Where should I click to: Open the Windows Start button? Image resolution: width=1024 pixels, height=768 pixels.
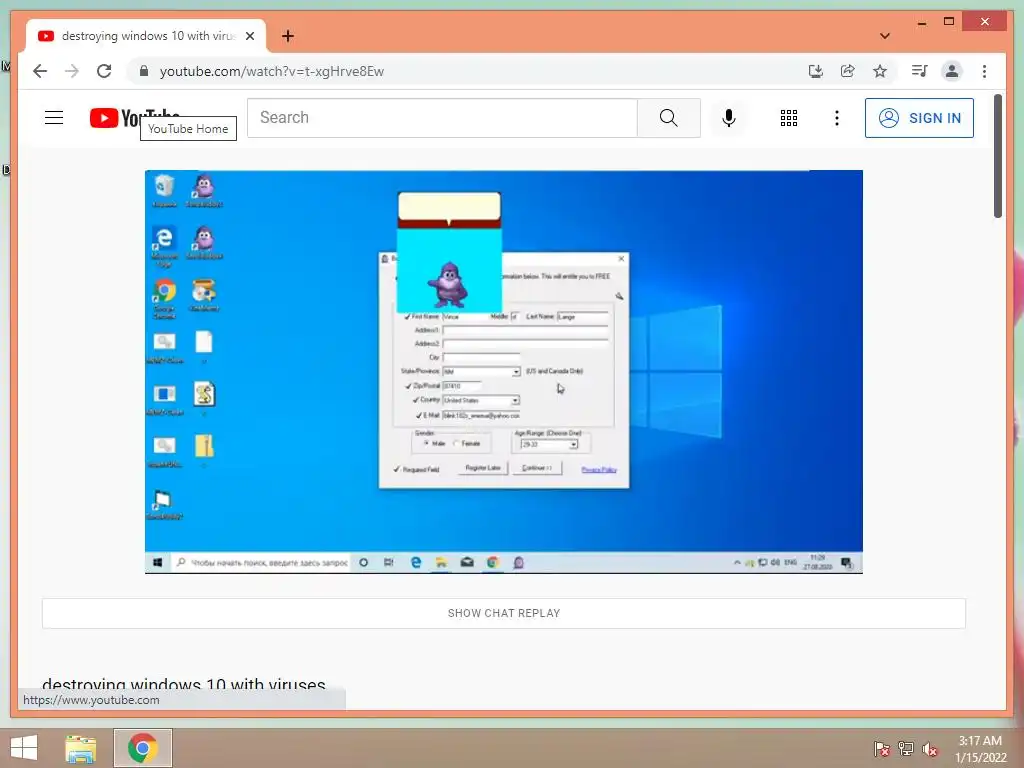[x=24, y=748]
